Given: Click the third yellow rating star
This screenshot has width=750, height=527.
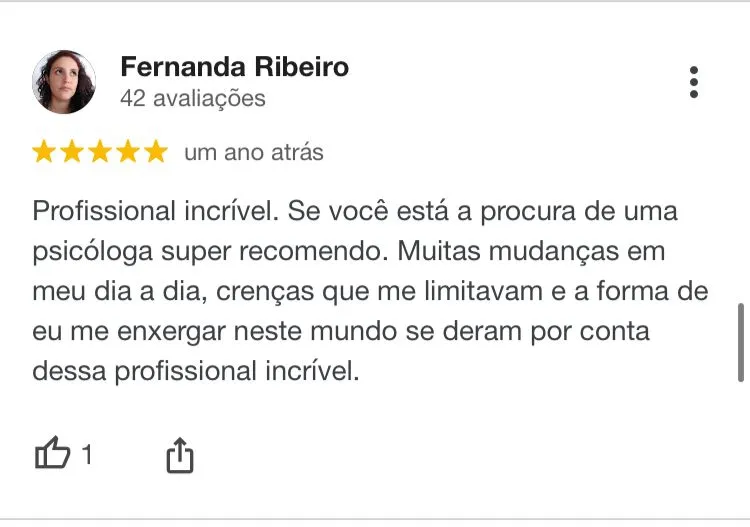Looking at the screenshot, I should [x=100, y=152].
